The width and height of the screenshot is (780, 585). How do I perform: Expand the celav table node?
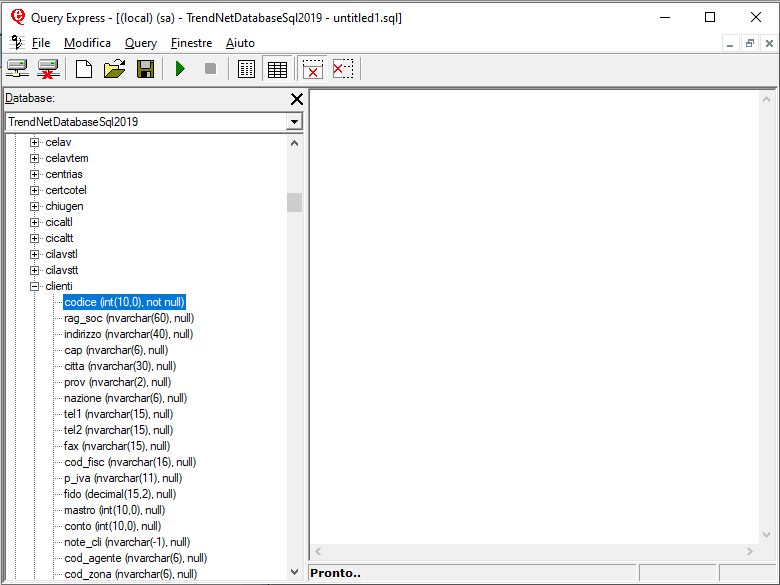point(34,142)
